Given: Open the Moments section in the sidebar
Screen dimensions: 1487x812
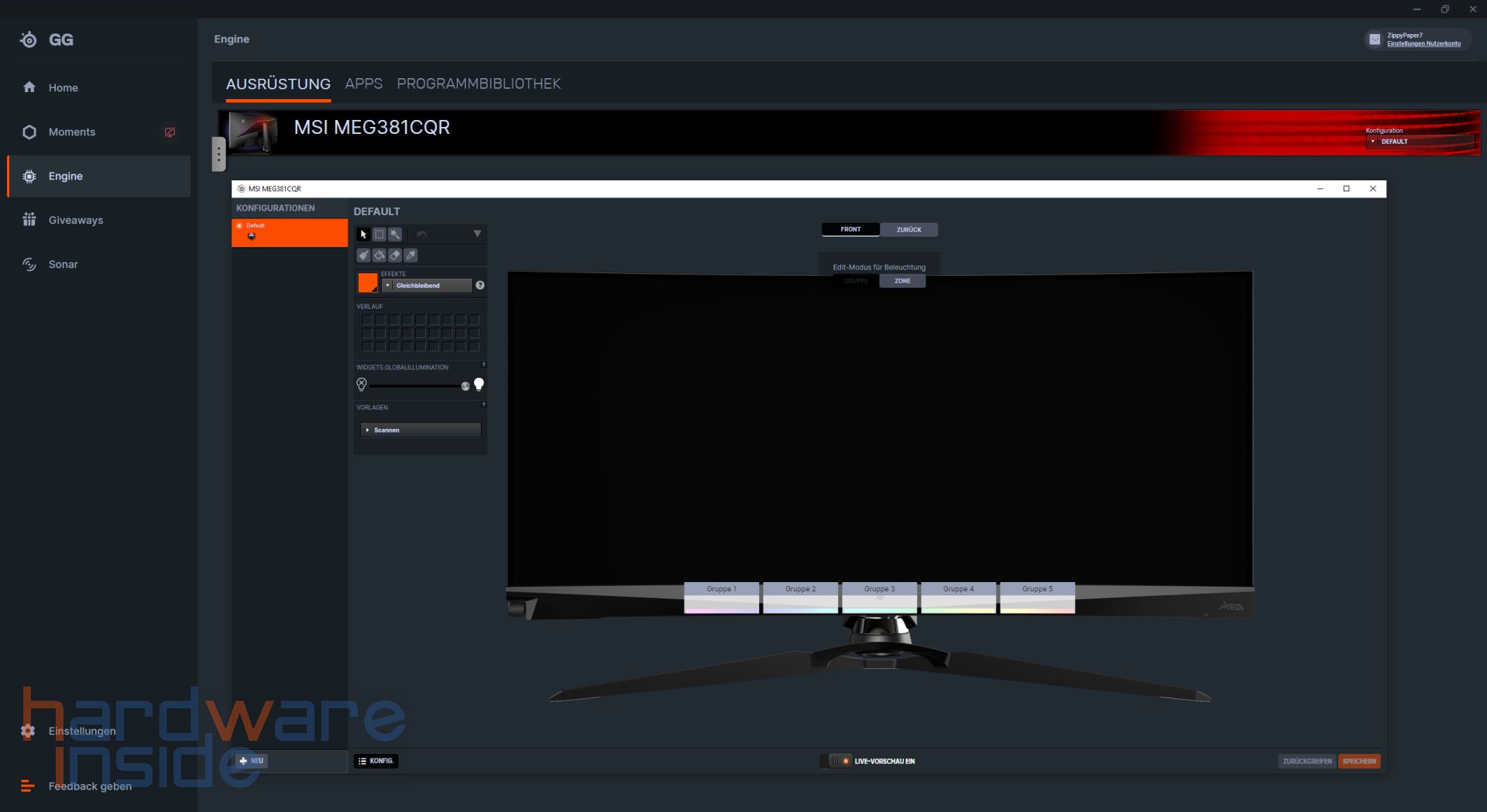Looking at the screenshot, I should [72, 132].
